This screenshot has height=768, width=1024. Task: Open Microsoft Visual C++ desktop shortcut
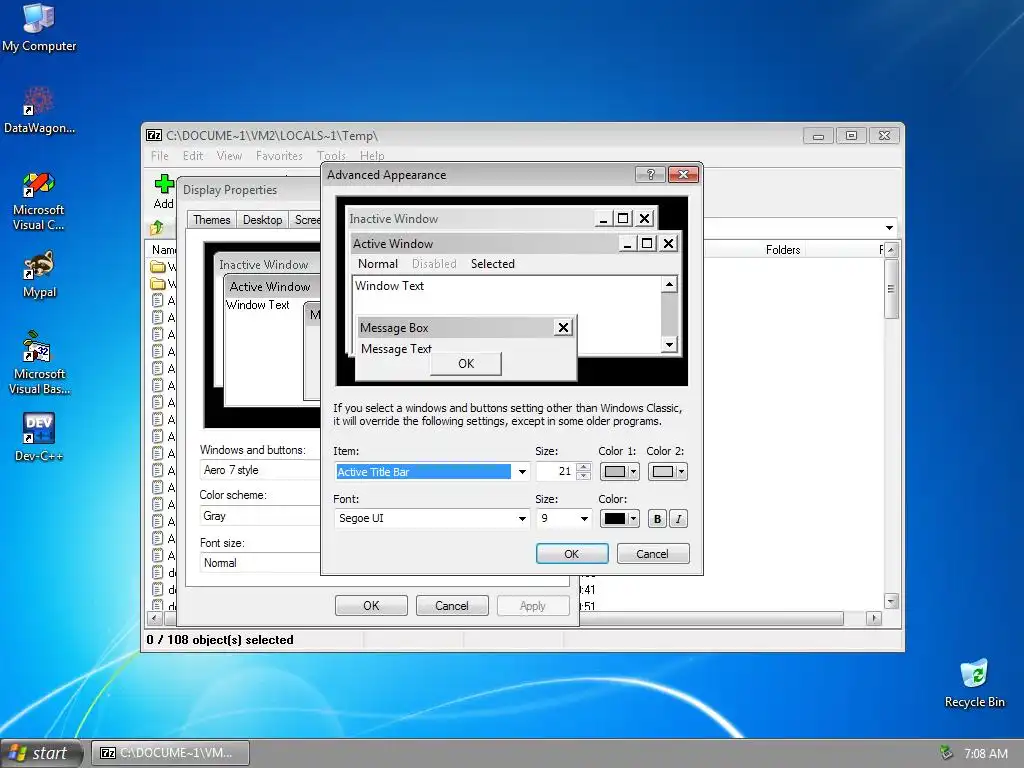tap(39, 201)
